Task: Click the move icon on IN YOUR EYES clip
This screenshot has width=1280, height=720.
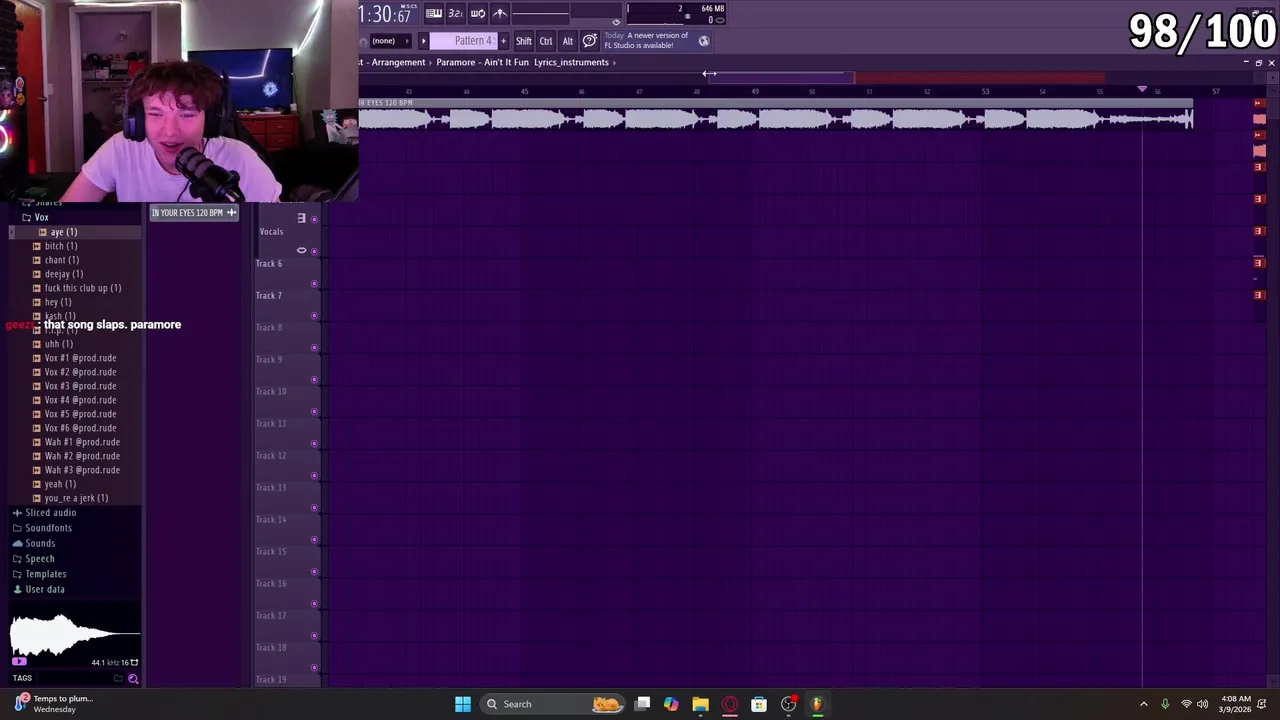Action: [x=231, y=212]
